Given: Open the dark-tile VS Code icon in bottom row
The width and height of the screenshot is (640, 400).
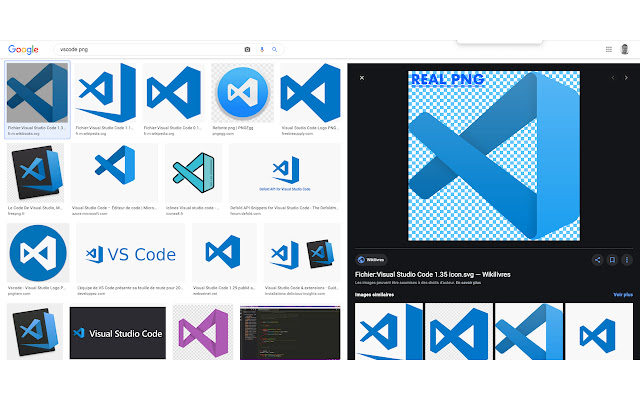Looking at the screenshot, I should coord(35,331).
